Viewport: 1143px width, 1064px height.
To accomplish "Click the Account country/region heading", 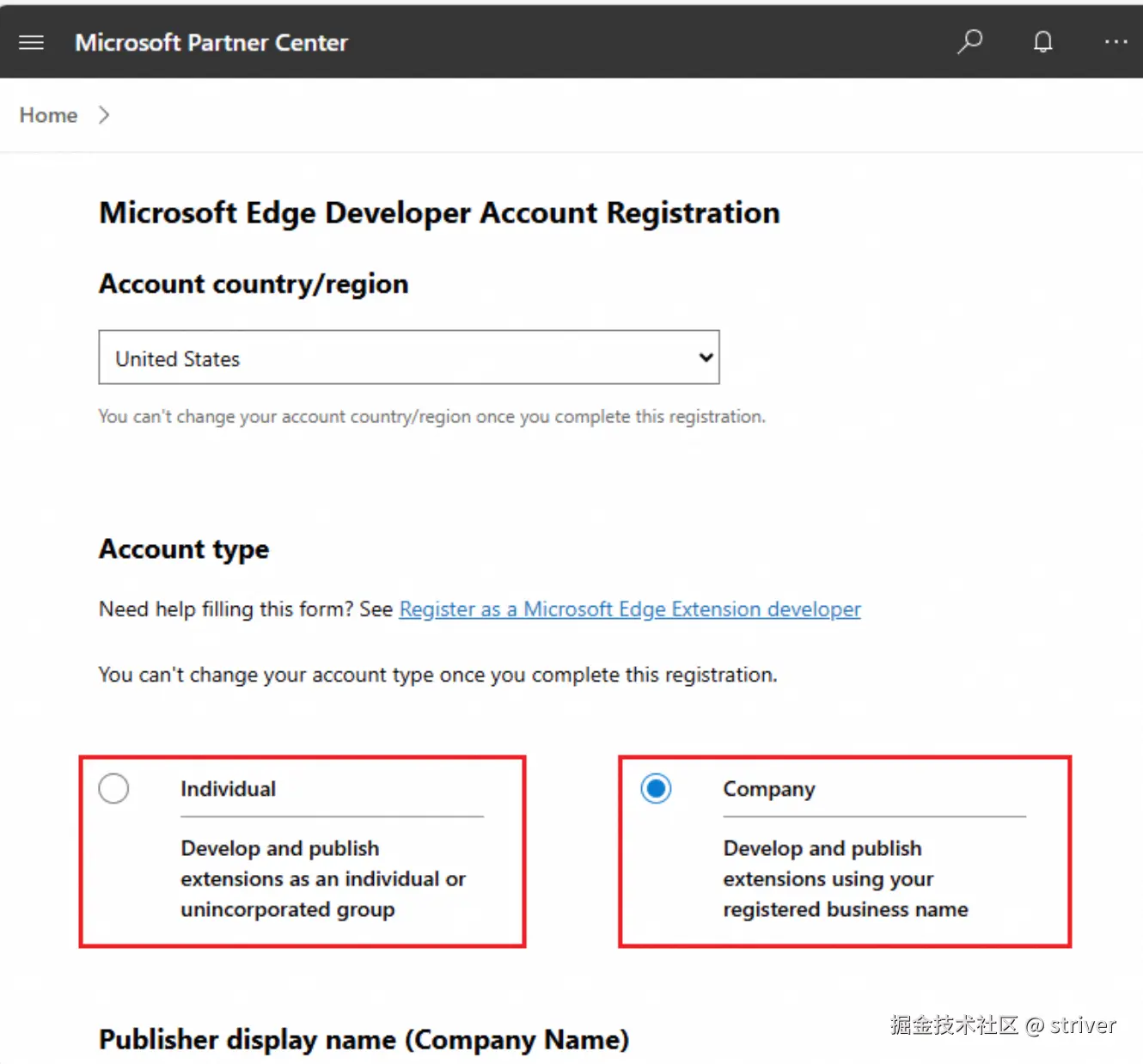I will coord(254,284).
